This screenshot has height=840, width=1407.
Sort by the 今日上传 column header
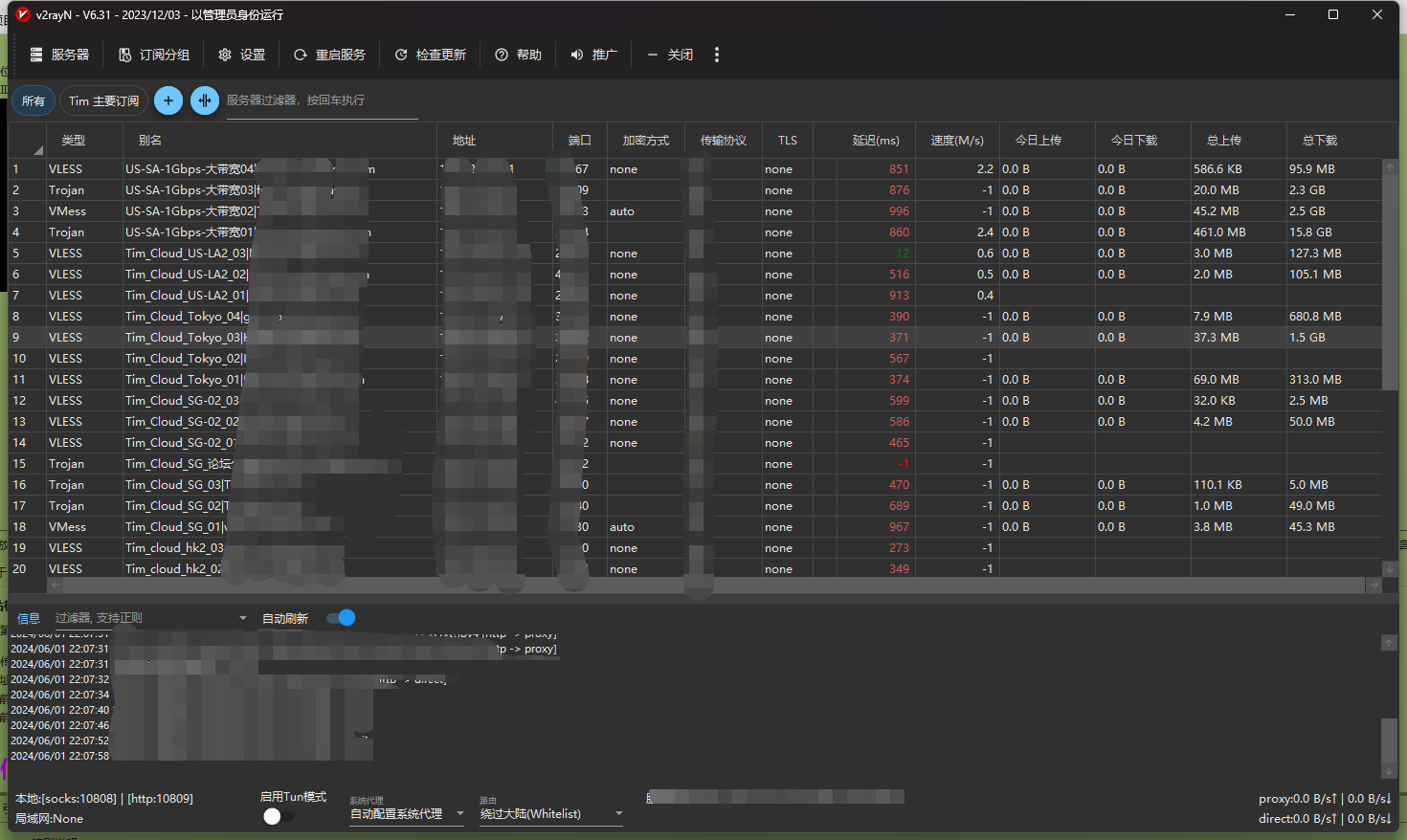tap(1047, 141)
